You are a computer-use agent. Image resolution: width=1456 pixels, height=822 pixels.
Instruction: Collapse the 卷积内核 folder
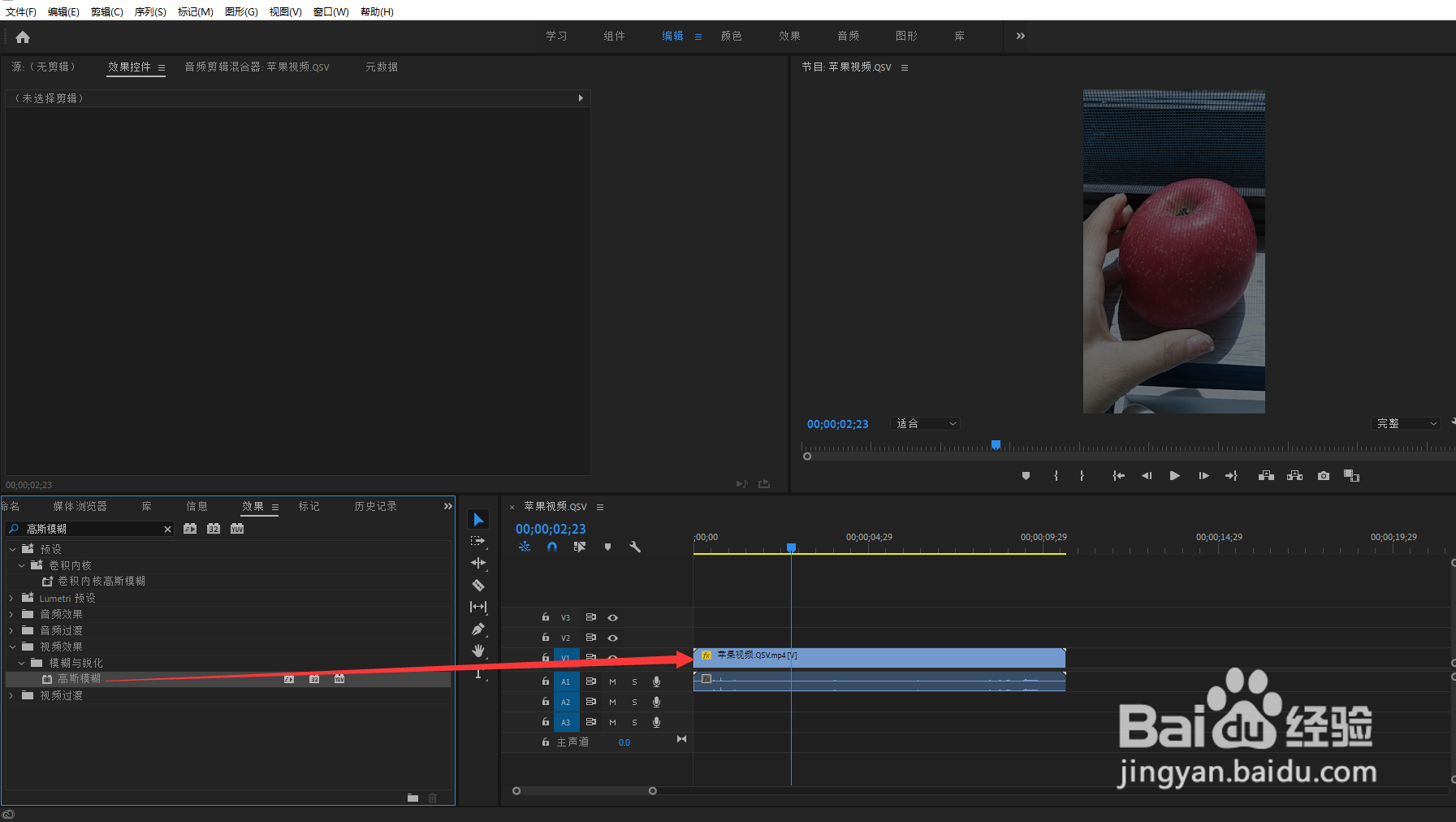point(22,565)
